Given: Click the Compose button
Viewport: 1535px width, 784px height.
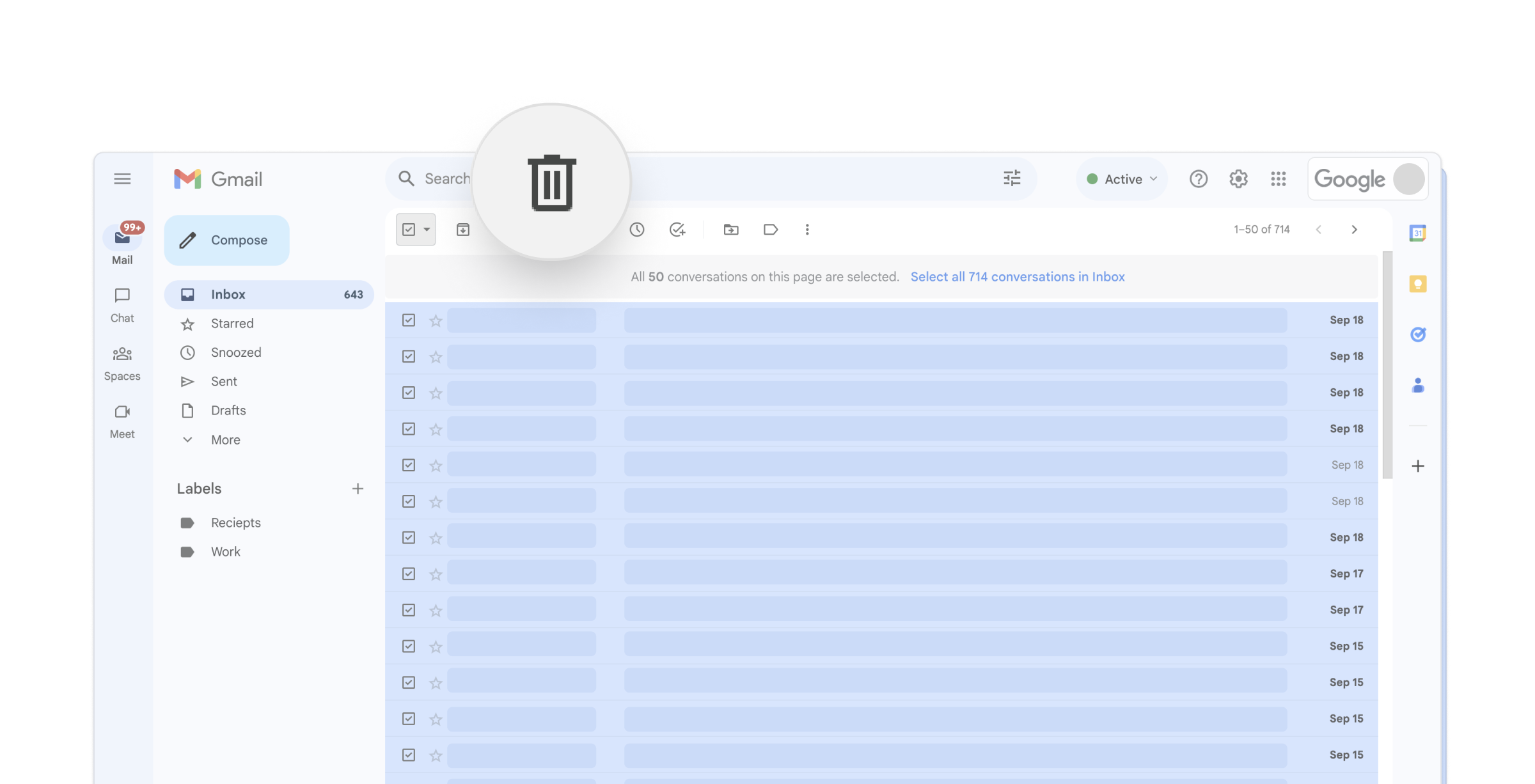Looking at the screenshot, I should 226,240.
